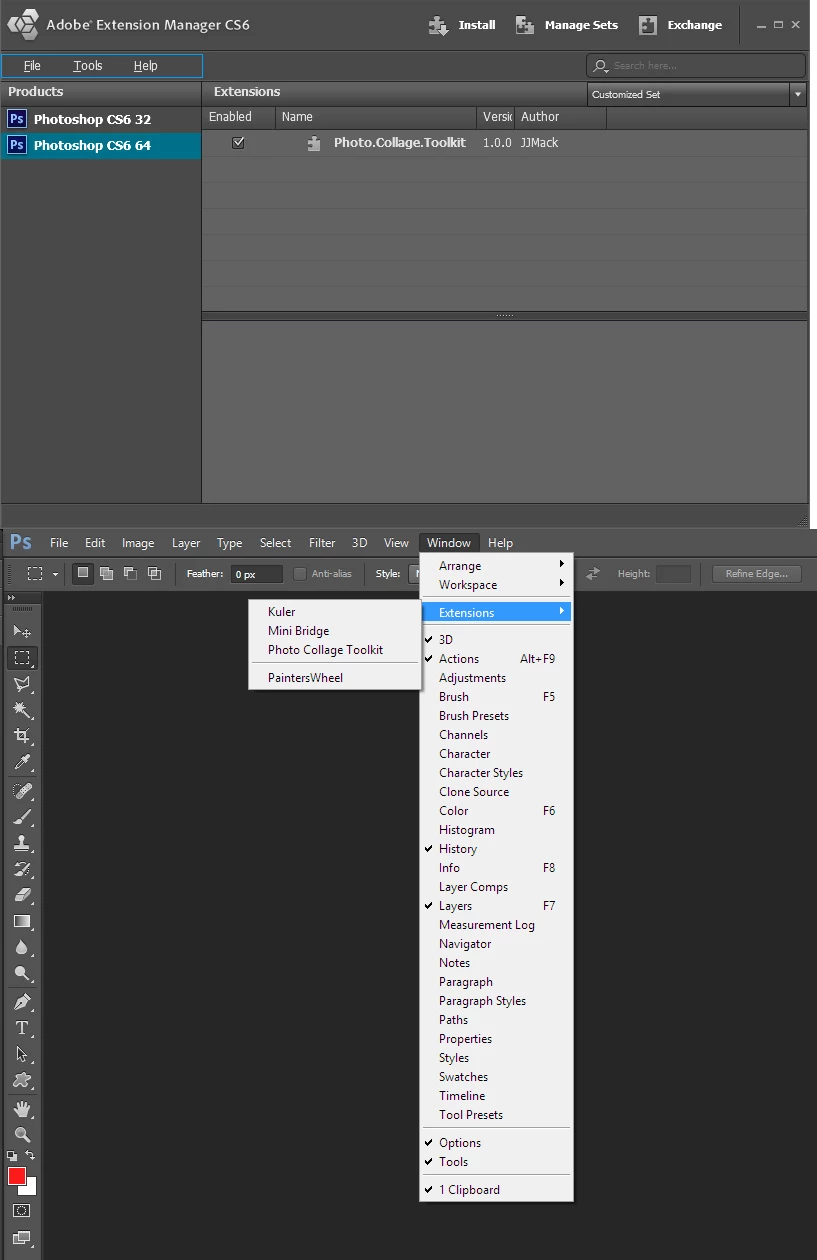Click the Install button
This screenshot has height=1260, width=817.
pos(462,25)
